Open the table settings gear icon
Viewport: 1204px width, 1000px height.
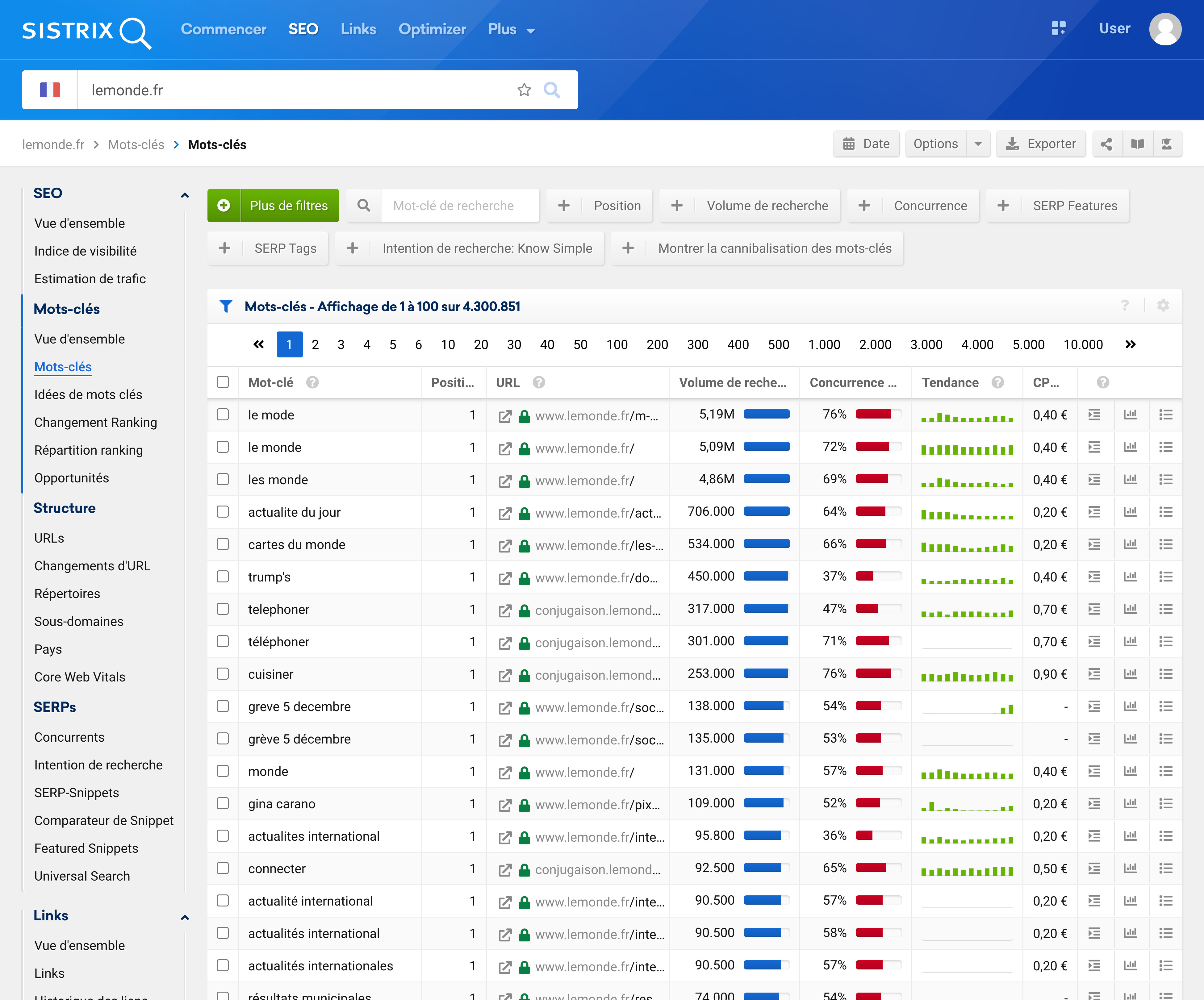1163,306
